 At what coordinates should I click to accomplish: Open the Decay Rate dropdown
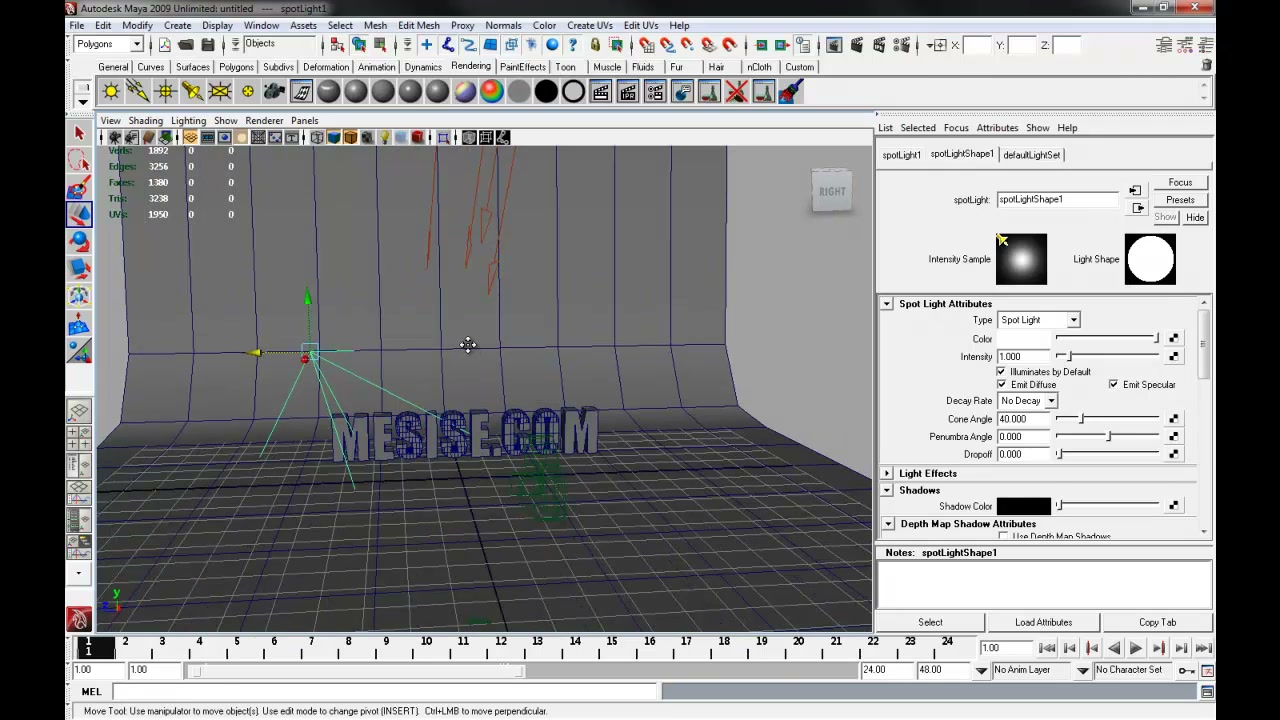pos(1027,401)
